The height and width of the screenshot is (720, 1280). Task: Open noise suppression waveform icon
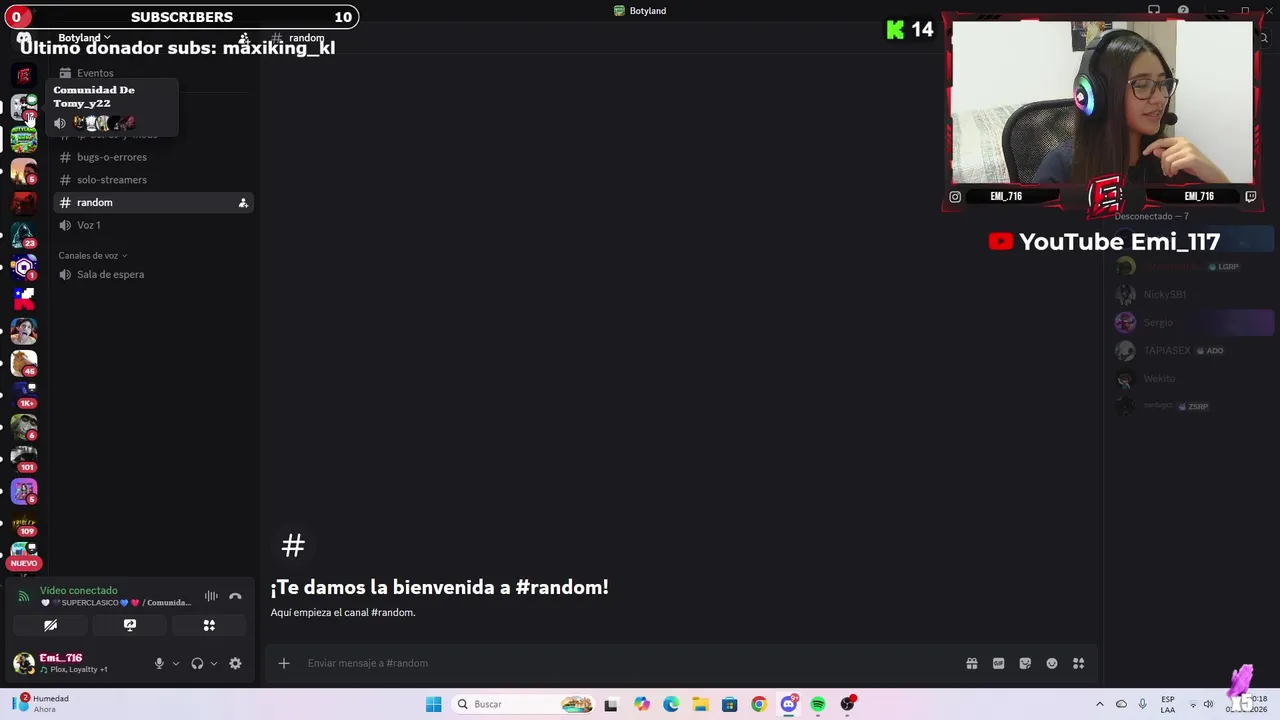coord(211,597)
